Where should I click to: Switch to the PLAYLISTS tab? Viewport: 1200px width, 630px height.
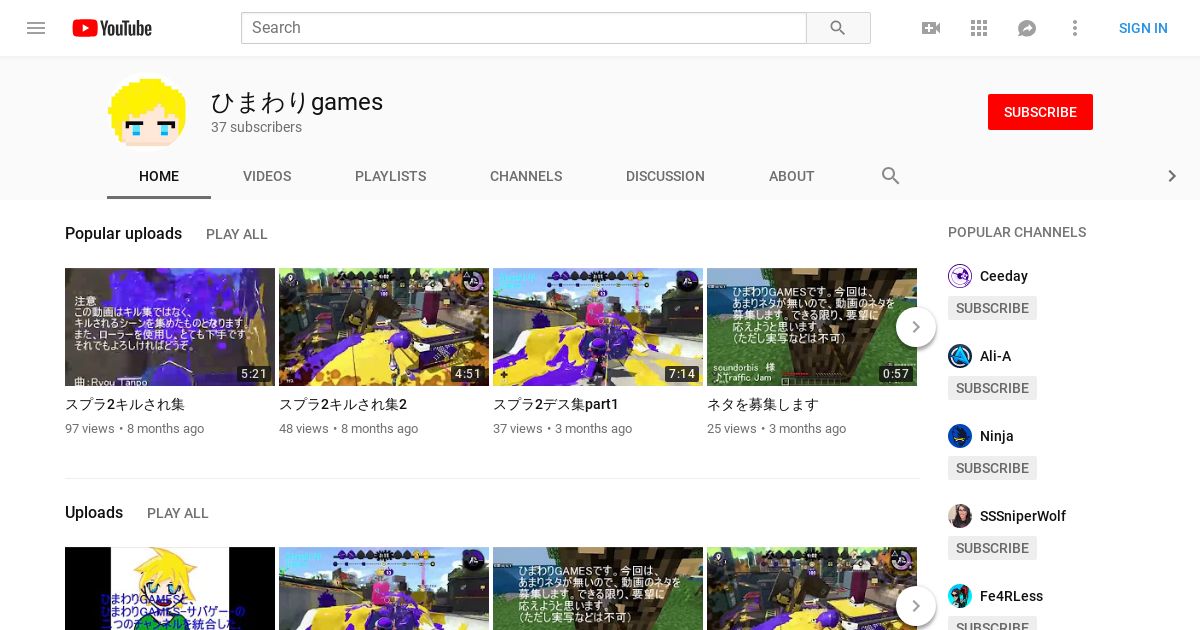point(391,176)
